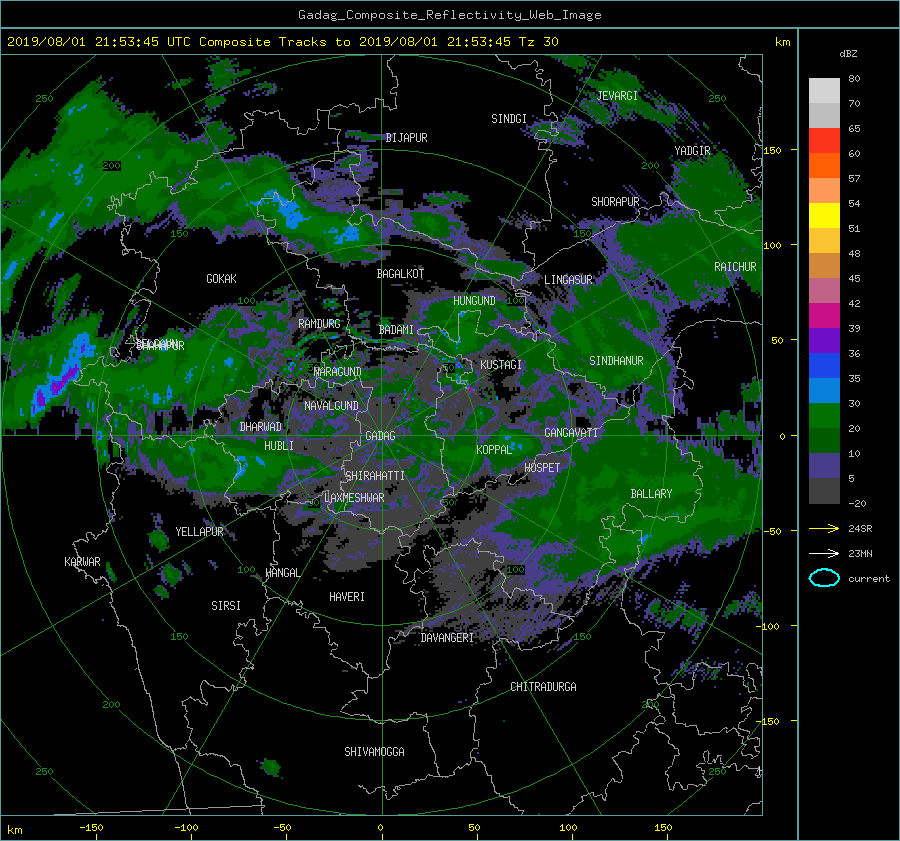Select the green 30 dBZ color swatch
900x841 pixels.
pyautogui.click(x=824, y=415)
